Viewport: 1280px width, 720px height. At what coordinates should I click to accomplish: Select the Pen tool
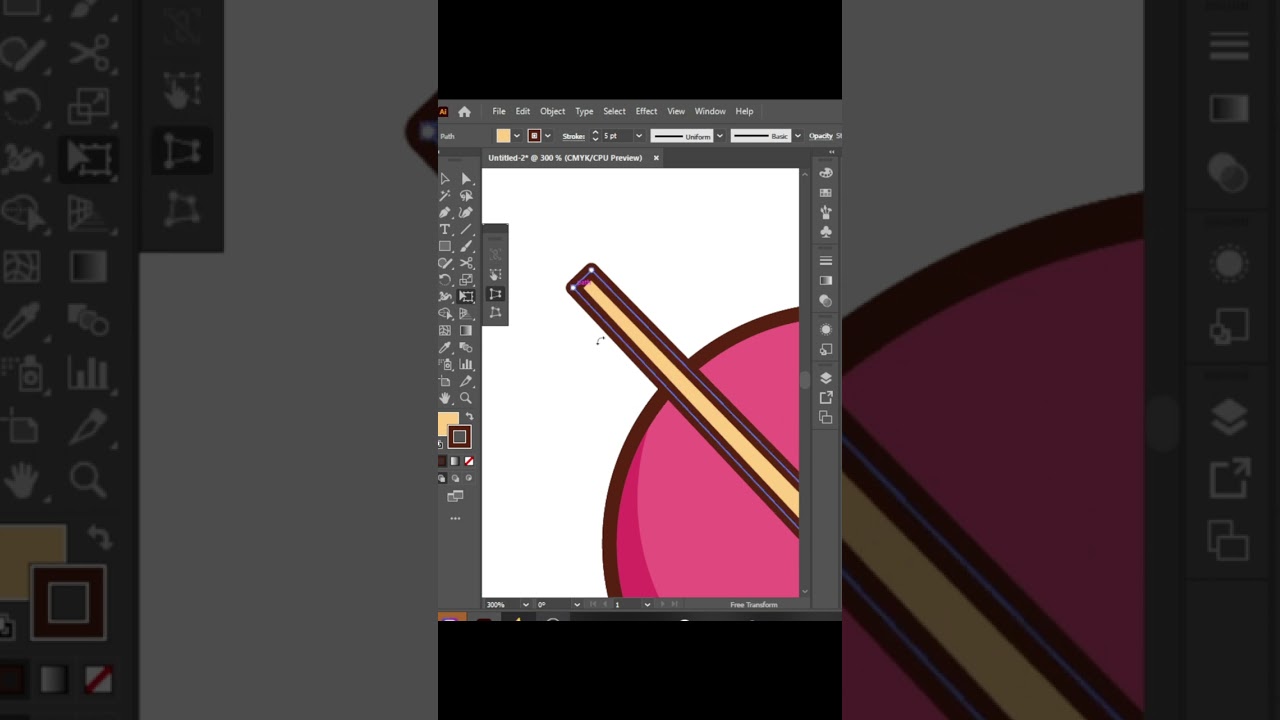tap(445, 212)
